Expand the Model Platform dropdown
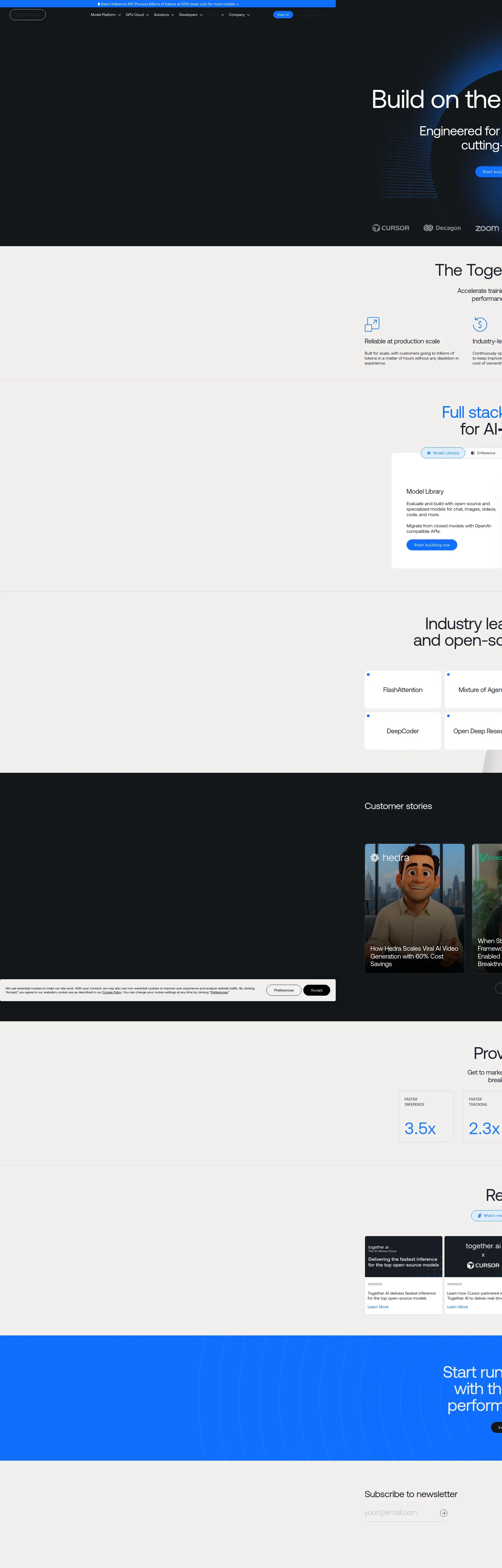 coord(105,15)
